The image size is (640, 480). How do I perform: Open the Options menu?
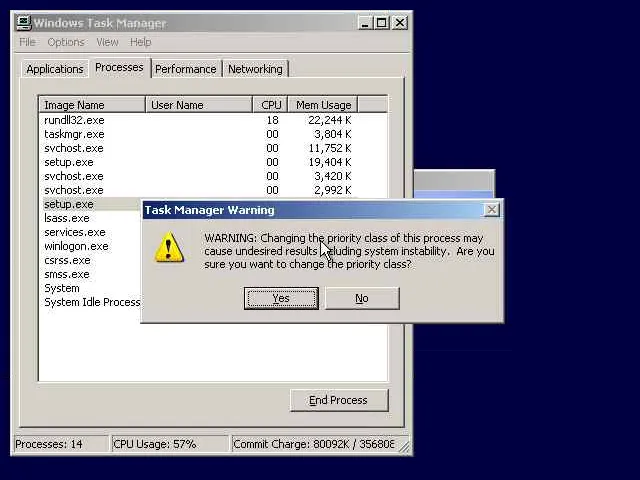pyautogui.click(x=66, y=42)
